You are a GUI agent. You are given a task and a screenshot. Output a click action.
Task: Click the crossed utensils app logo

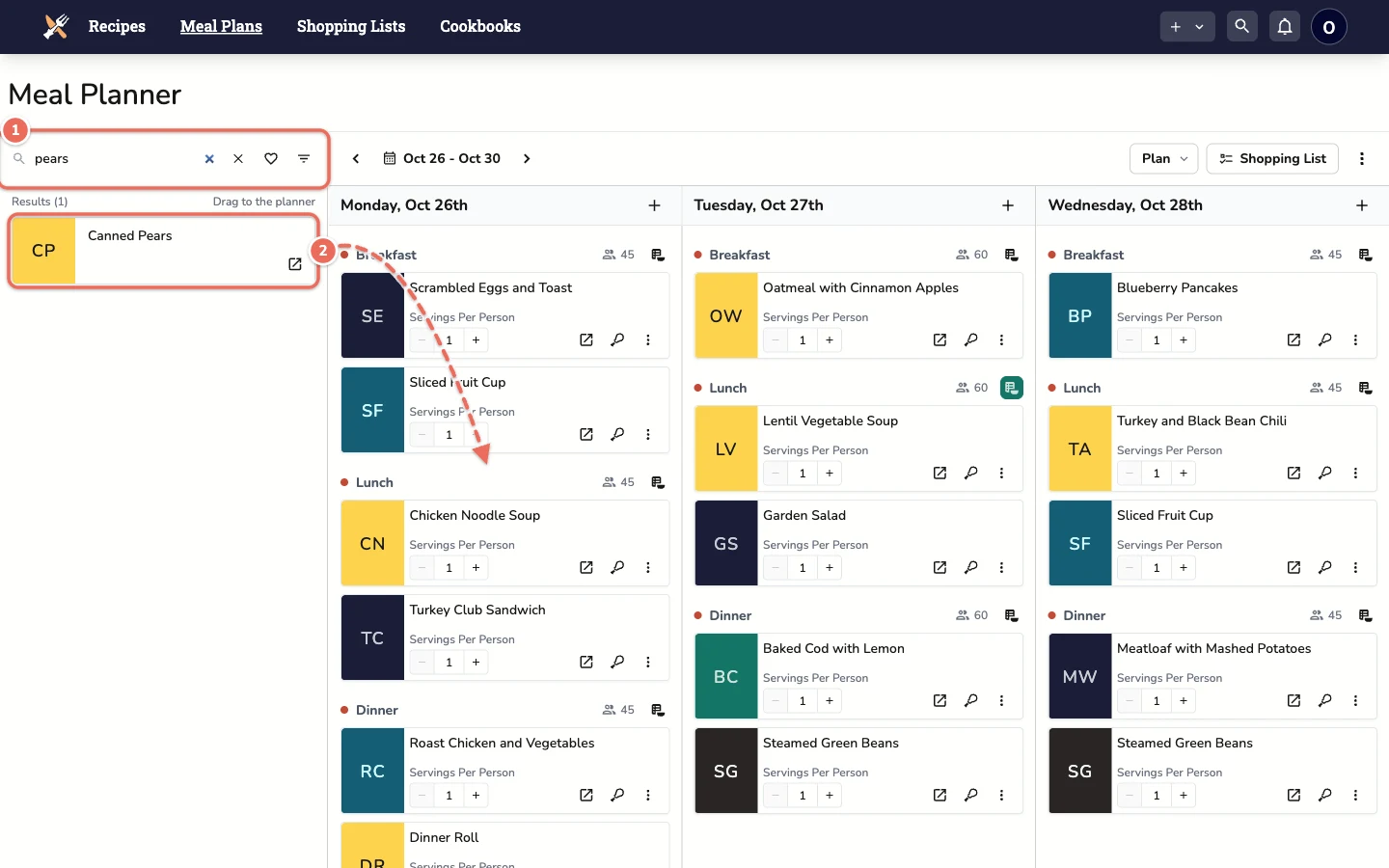point(56,27)
